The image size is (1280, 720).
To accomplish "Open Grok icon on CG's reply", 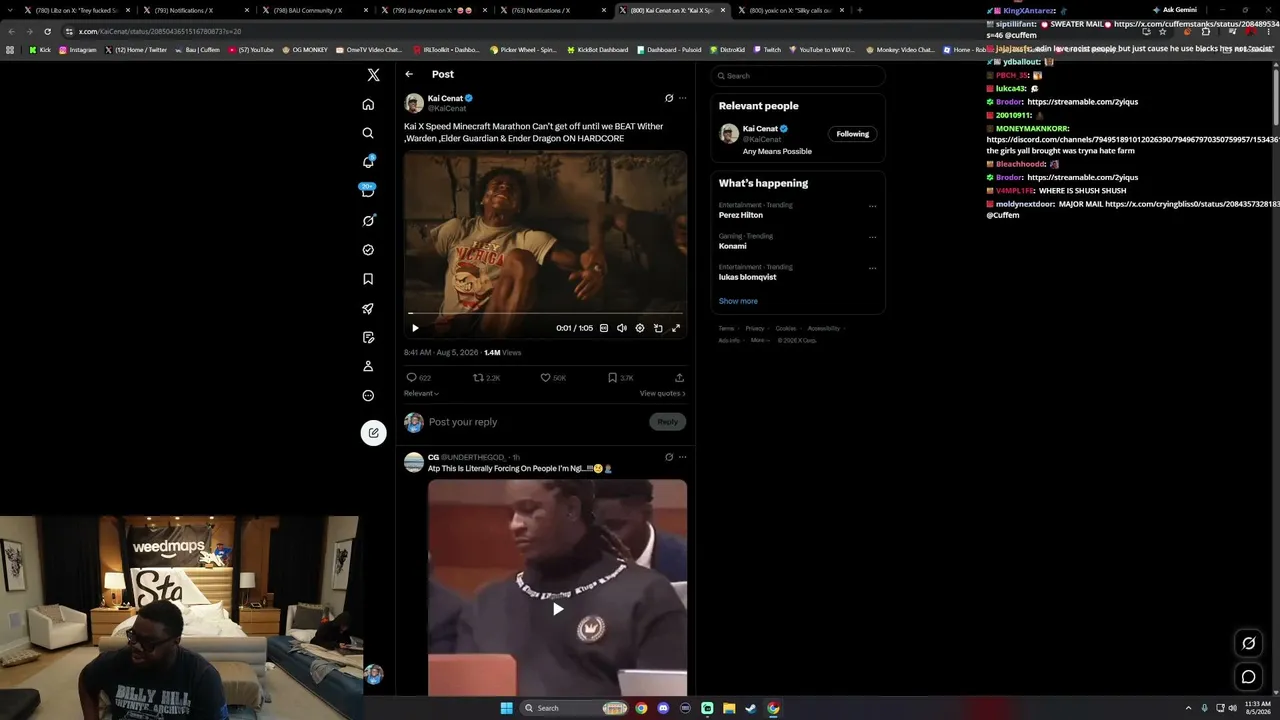I will [x=669, y=457].
